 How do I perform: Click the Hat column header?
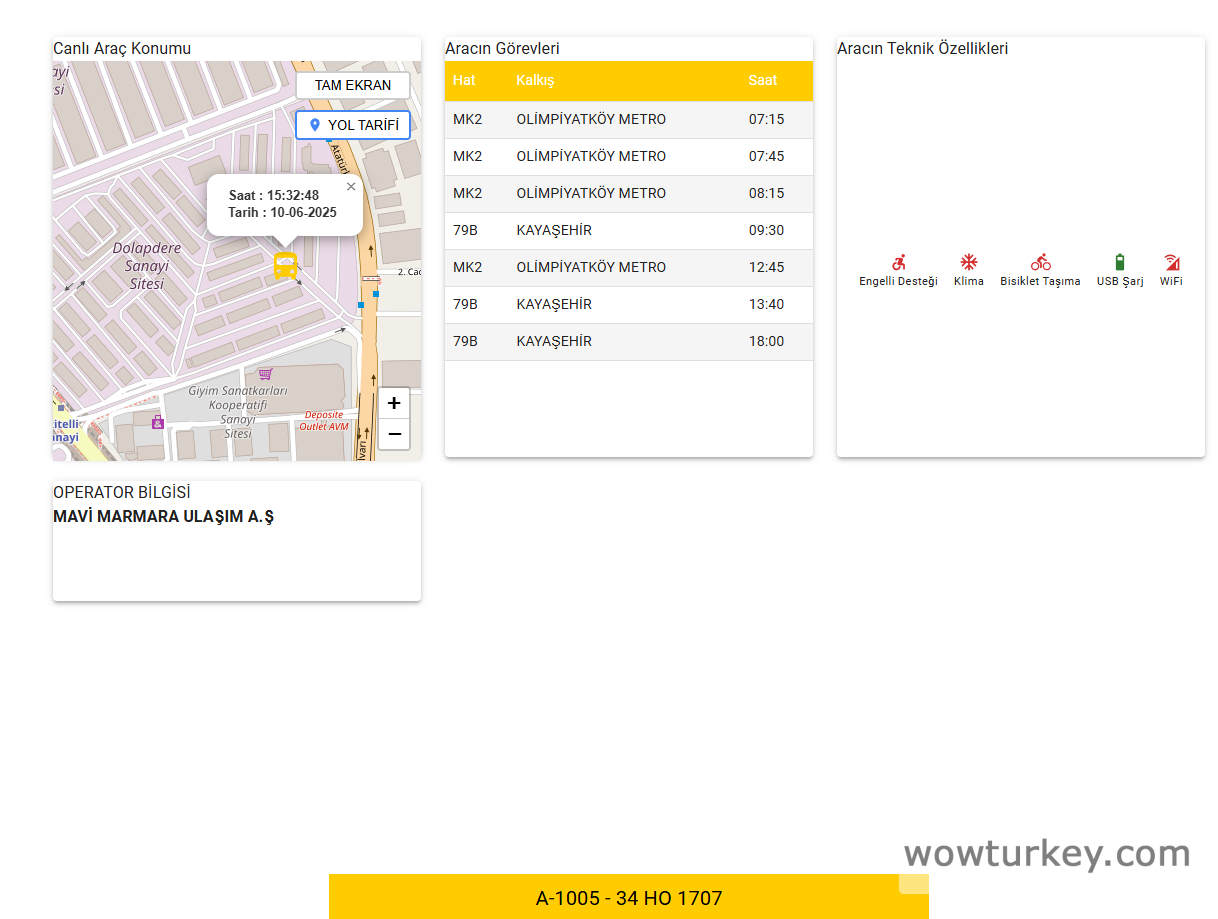464,81
